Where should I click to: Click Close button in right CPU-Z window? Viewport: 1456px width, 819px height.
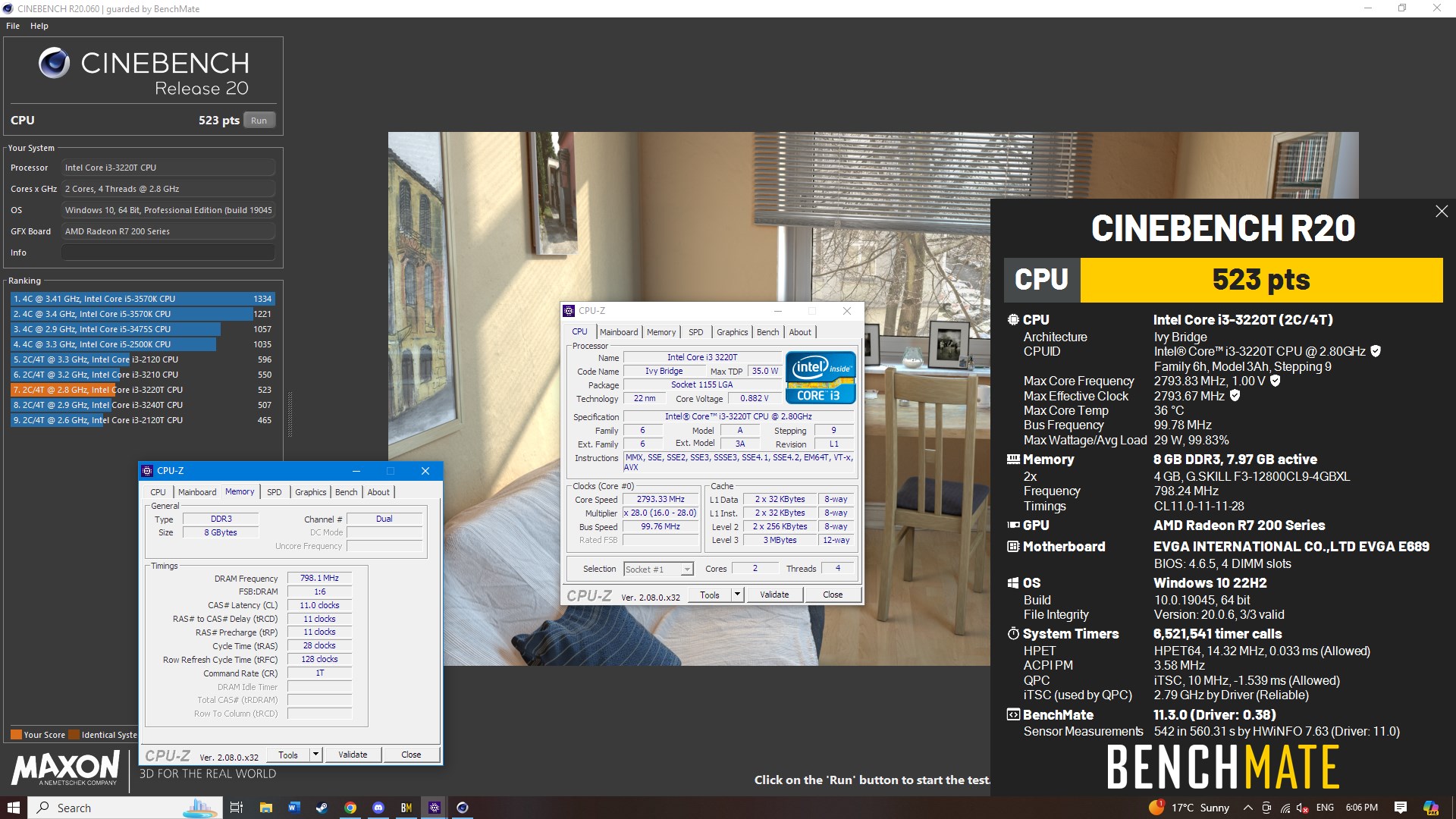coord(833,595)
